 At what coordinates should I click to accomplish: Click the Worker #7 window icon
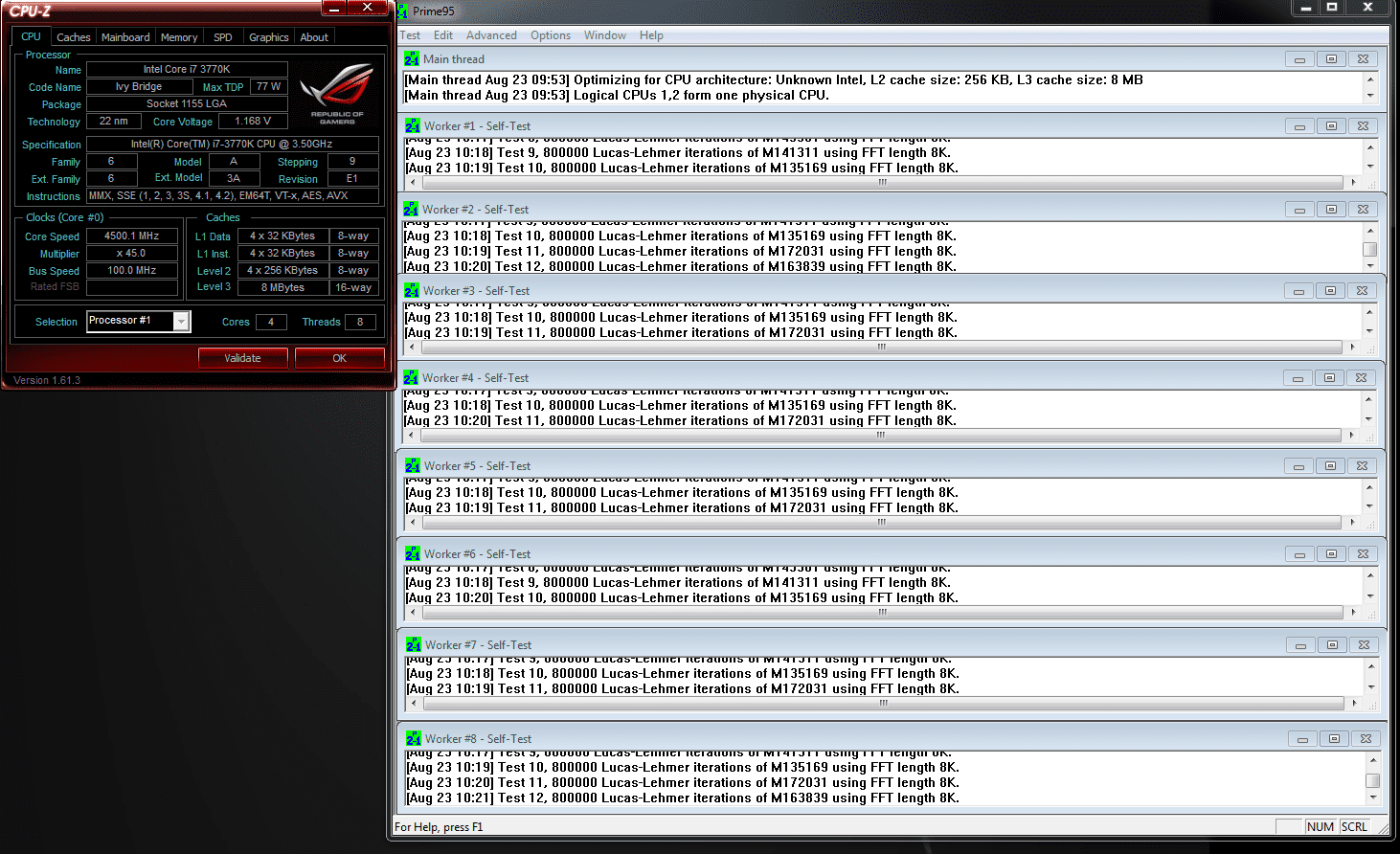tap(414, 645)
